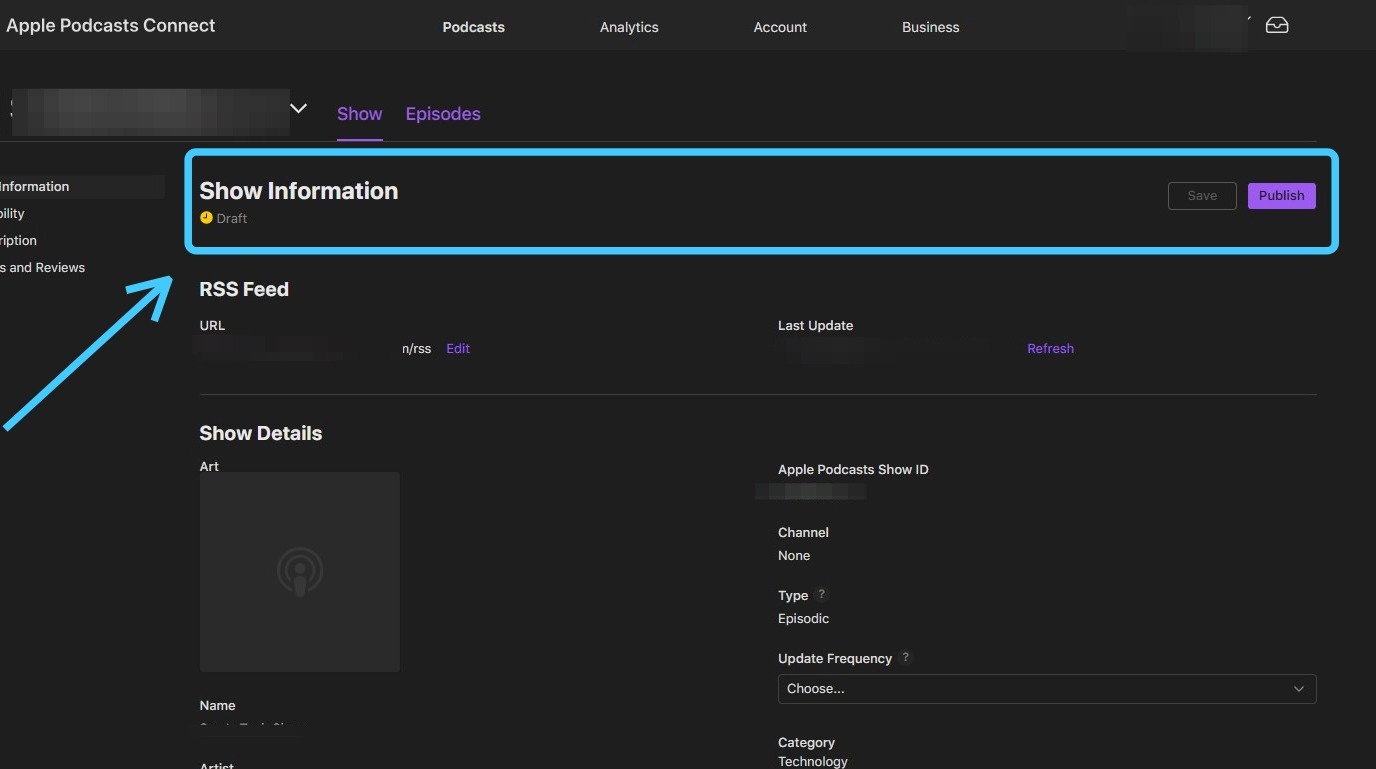
Task: Click the Update Frequency help icon
Action: [x=906, y=658]
